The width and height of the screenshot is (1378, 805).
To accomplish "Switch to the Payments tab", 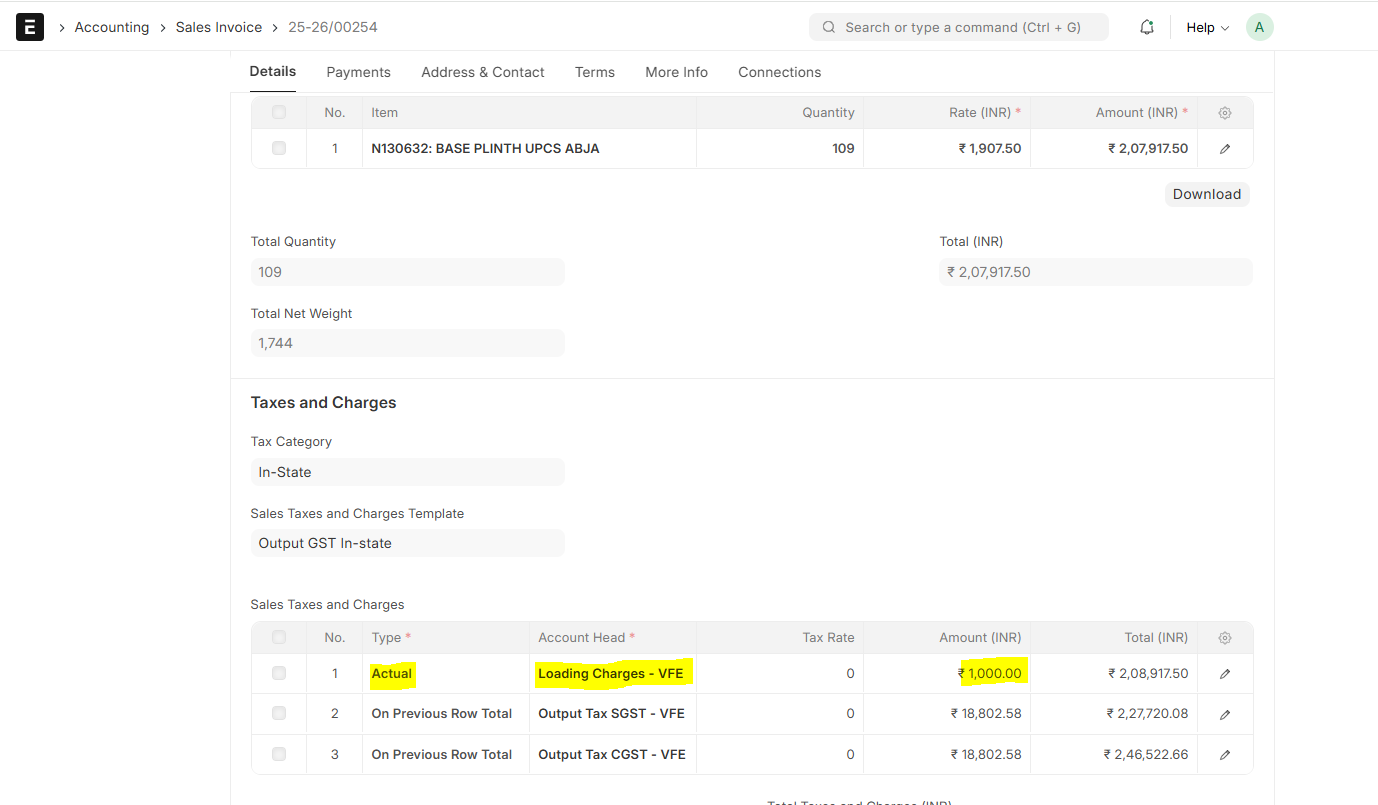I will tap(358, 71).
